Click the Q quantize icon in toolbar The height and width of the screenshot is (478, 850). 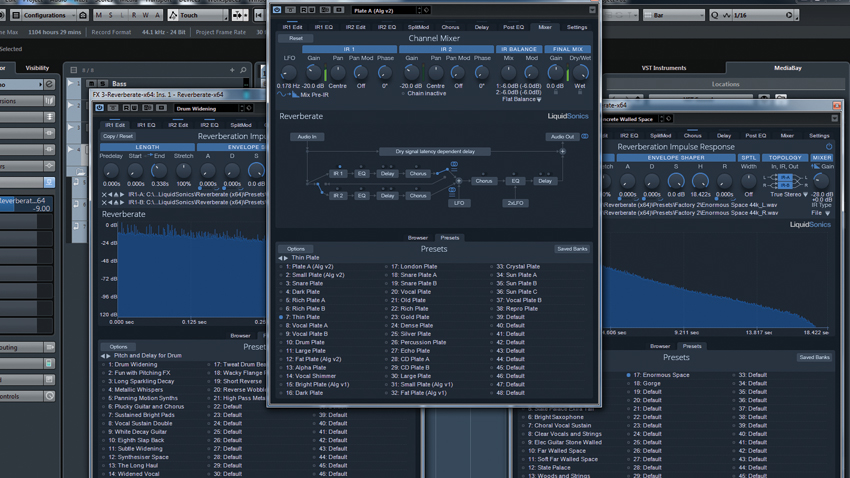[x=714, y=15]
